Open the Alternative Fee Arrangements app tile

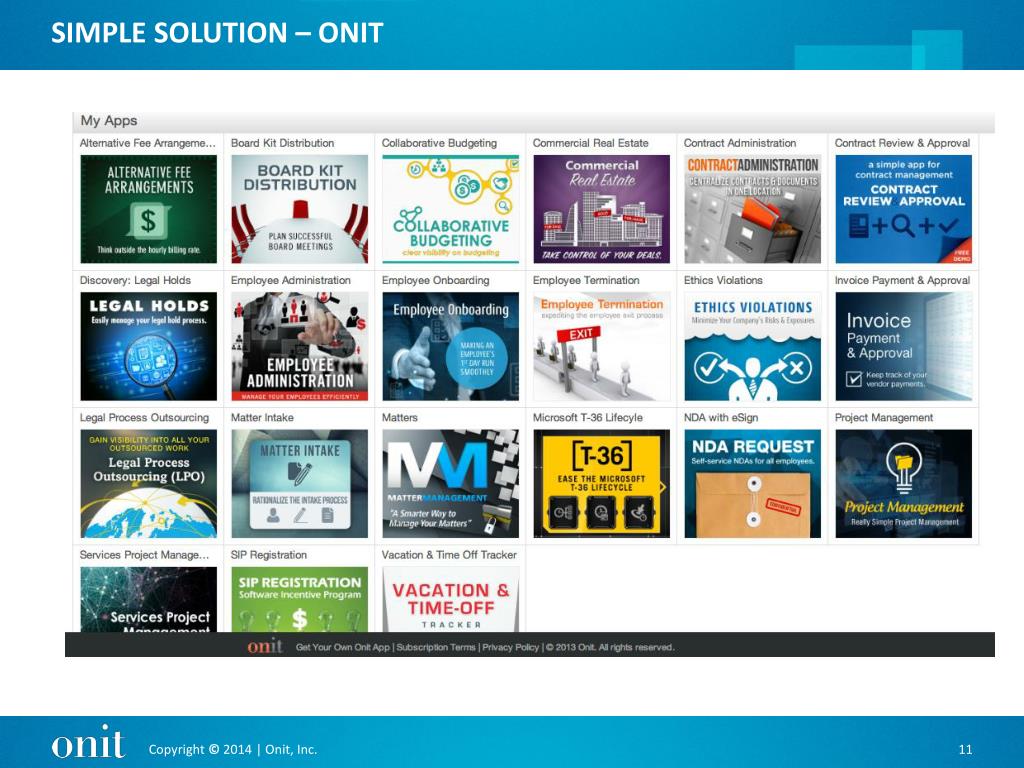[x=148, y=209]
